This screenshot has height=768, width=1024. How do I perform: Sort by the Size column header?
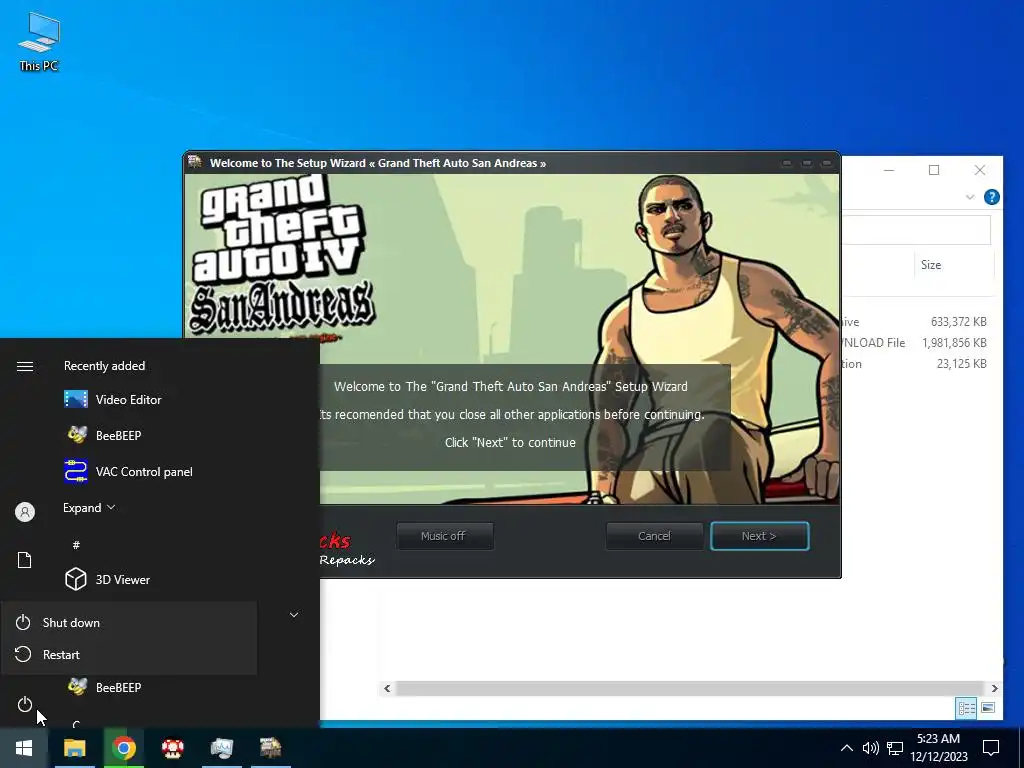pos(931,264)
